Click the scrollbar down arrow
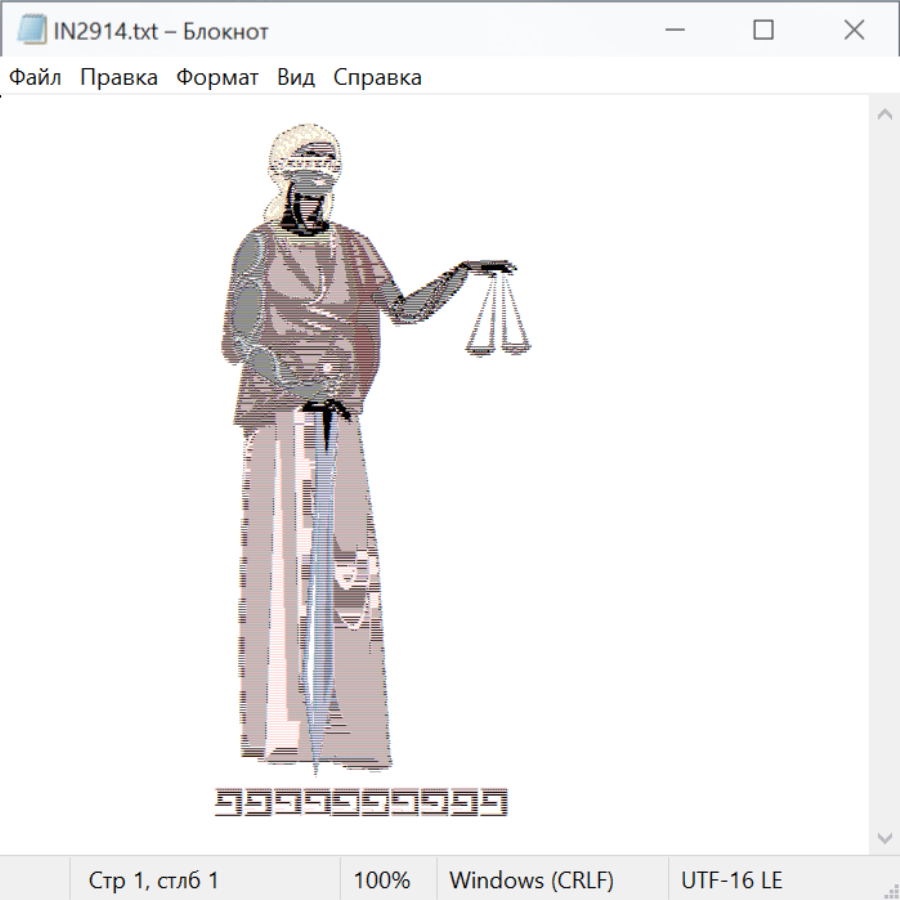 coord(884,837)
